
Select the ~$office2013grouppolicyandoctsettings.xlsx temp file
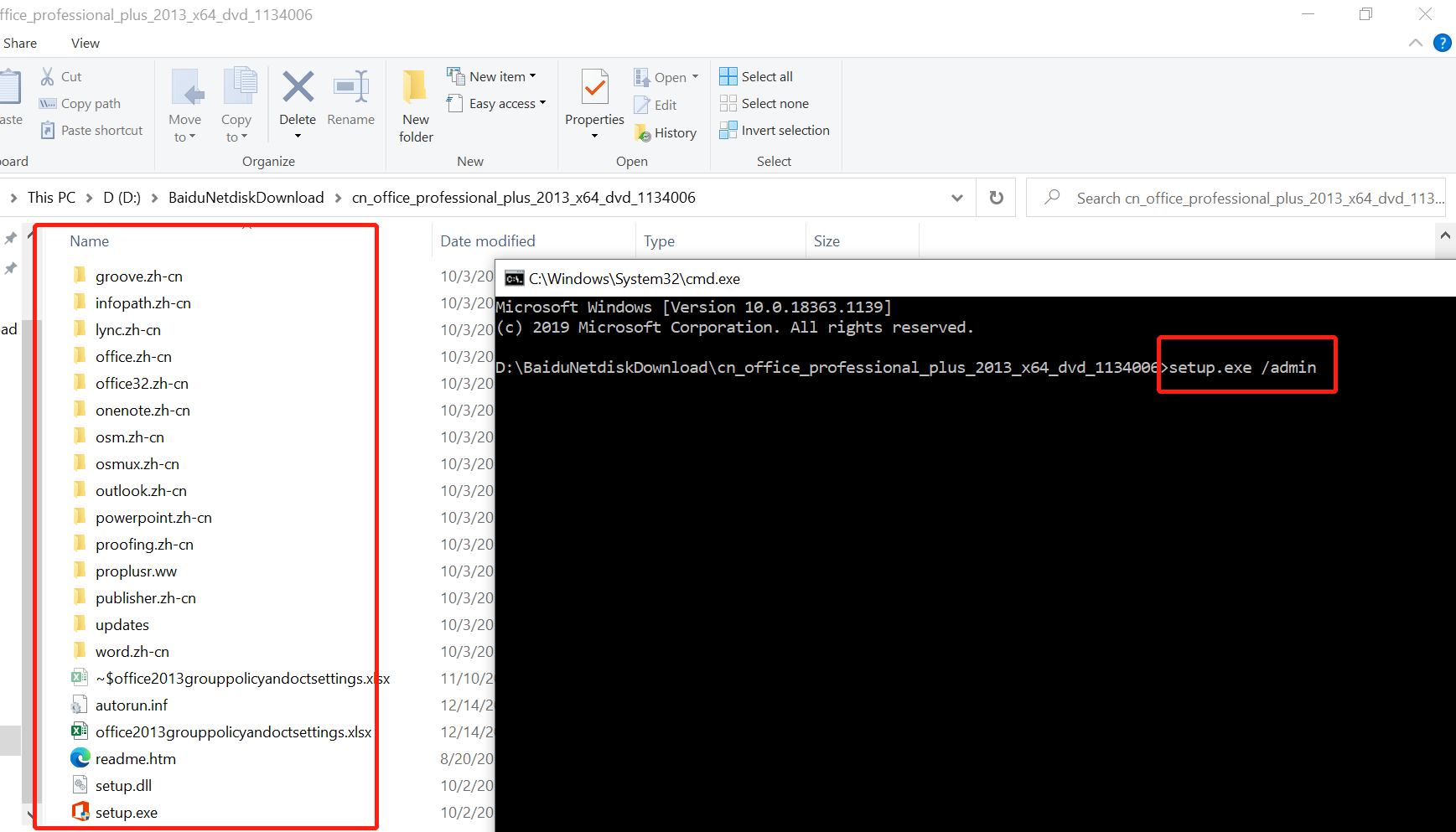[x=243, y=679]
